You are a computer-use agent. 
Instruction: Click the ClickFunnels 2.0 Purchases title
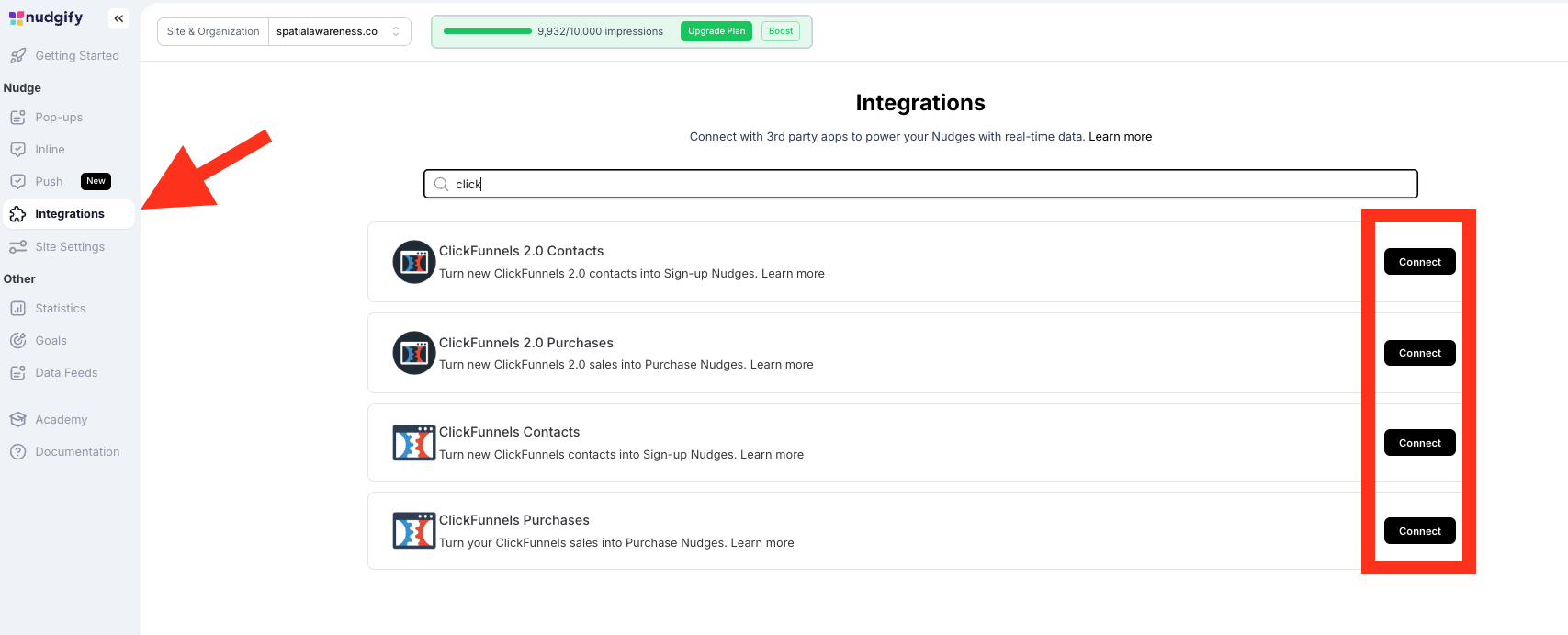(525, 343)
